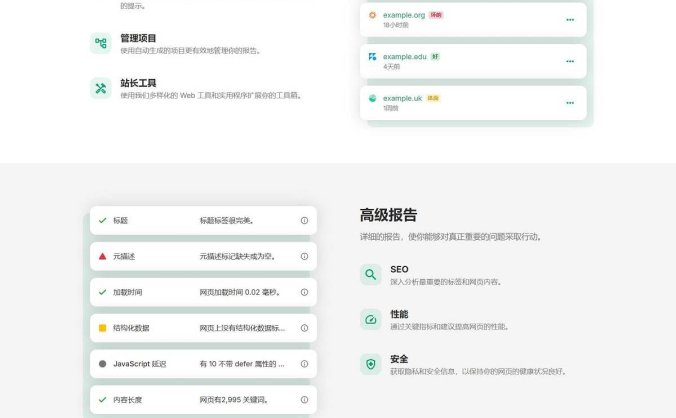Click the description line under 安全
676x418 pixels.
coord(479,371)
